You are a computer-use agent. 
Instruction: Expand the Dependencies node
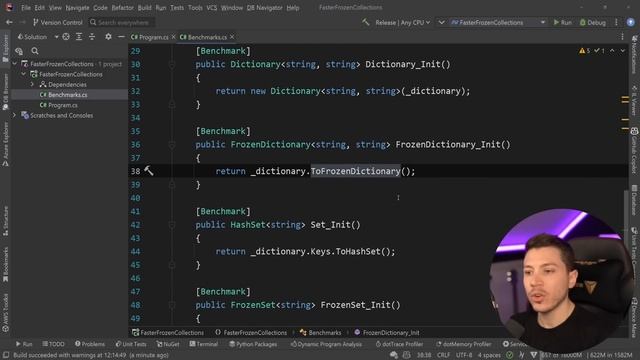point(33,84)
